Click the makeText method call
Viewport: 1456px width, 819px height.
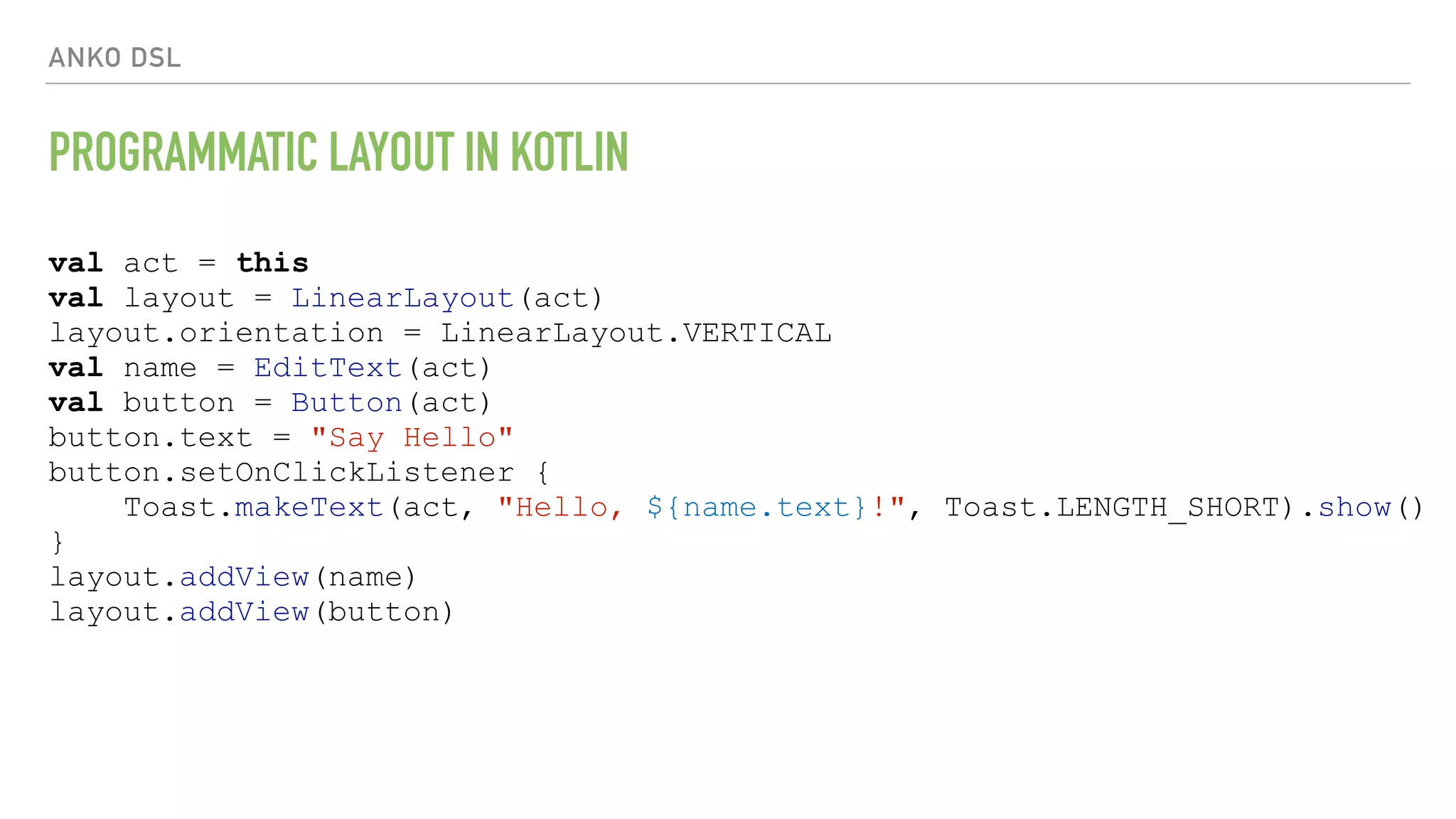pos(309,507)
